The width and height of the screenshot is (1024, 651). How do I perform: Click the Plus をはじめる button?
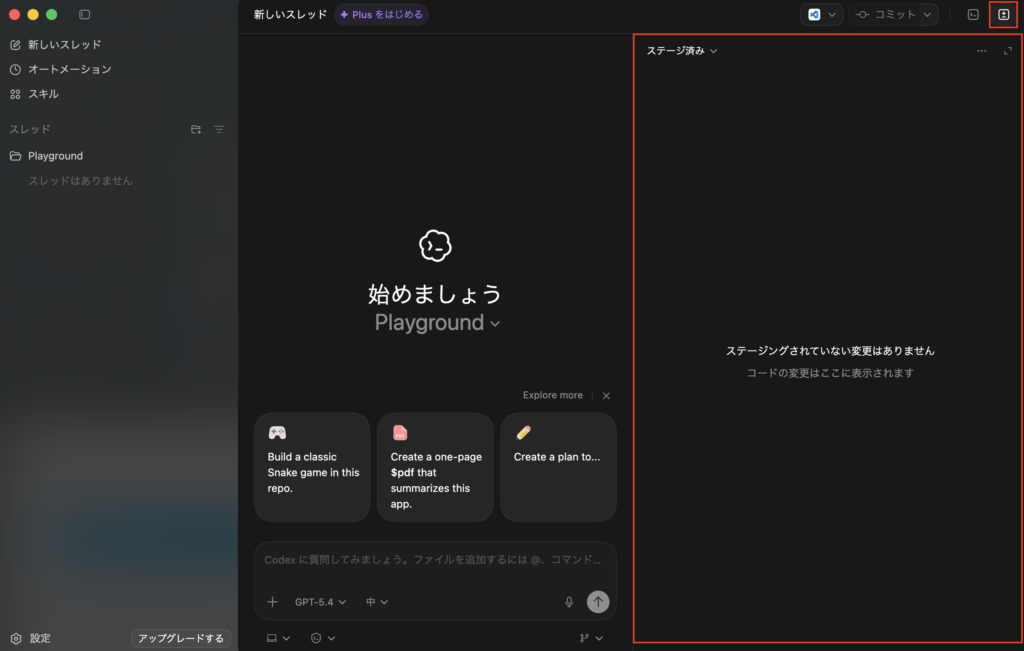point(381,15)
